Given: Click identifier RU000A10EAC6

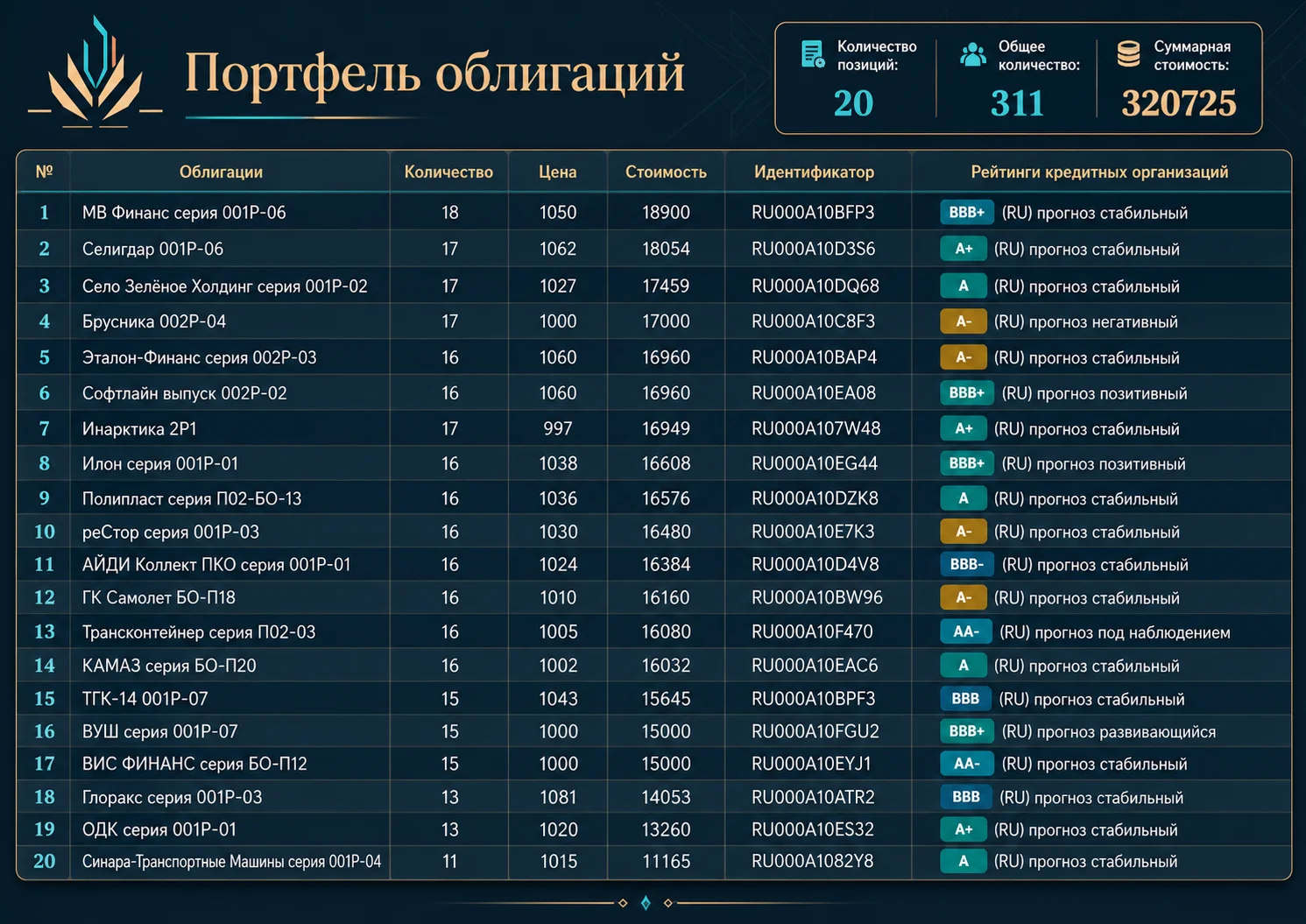Looking at the screenshot, I should [815, 666].
